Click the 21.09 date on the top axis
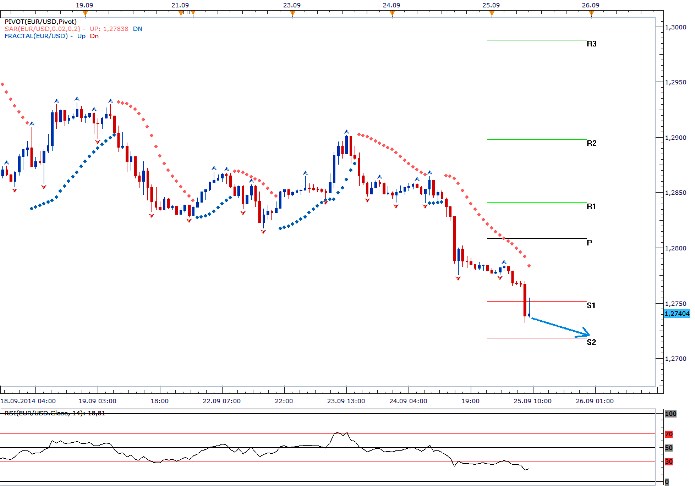 [x=180, y=5]
